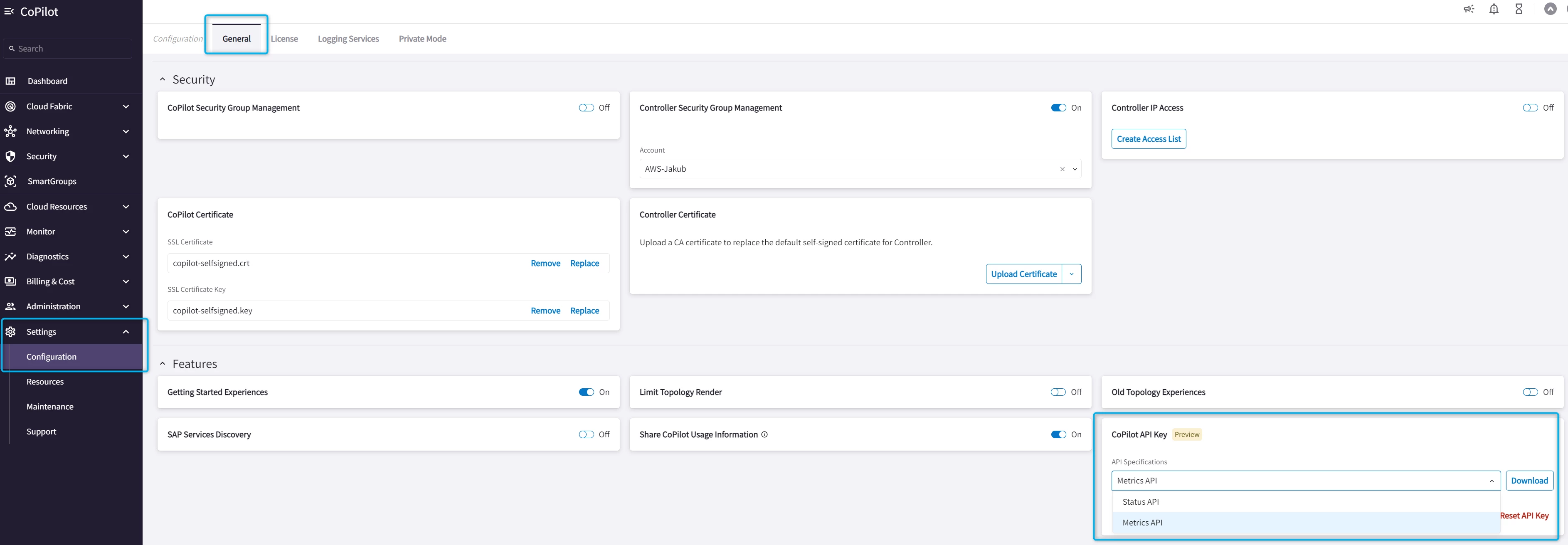The image size is (1568, 545).
Task: Open the user profile avatar icon
Action: coord(1551,9)
